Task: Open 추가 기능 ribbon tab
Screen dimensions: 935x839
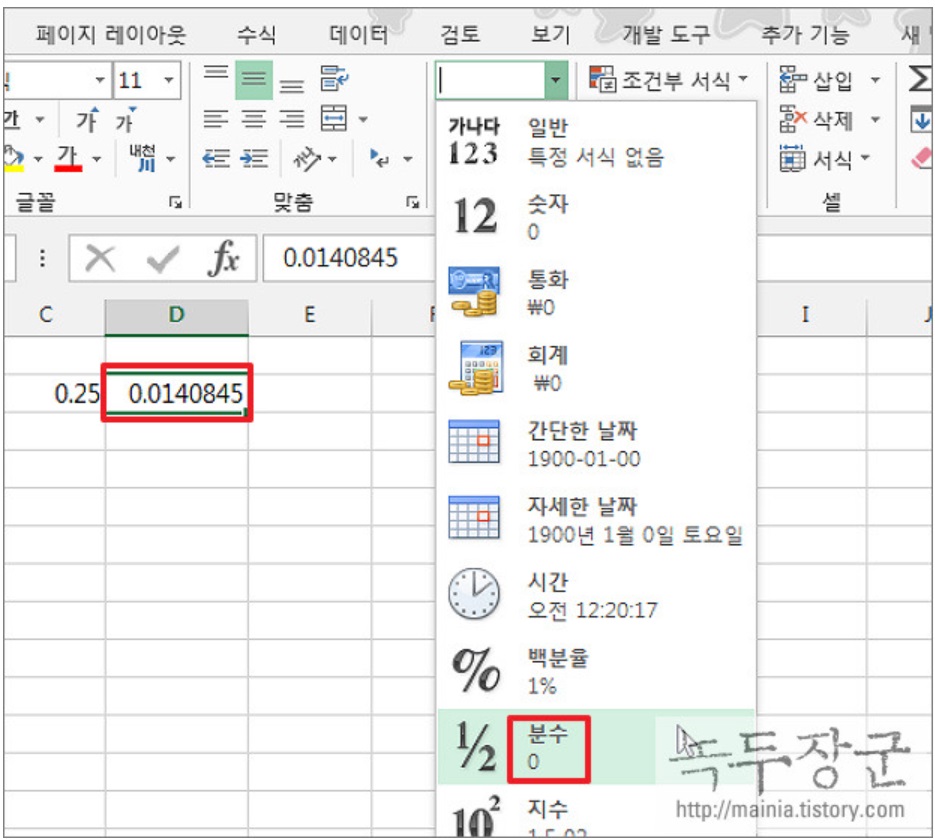Action: [x=805, y=35]
